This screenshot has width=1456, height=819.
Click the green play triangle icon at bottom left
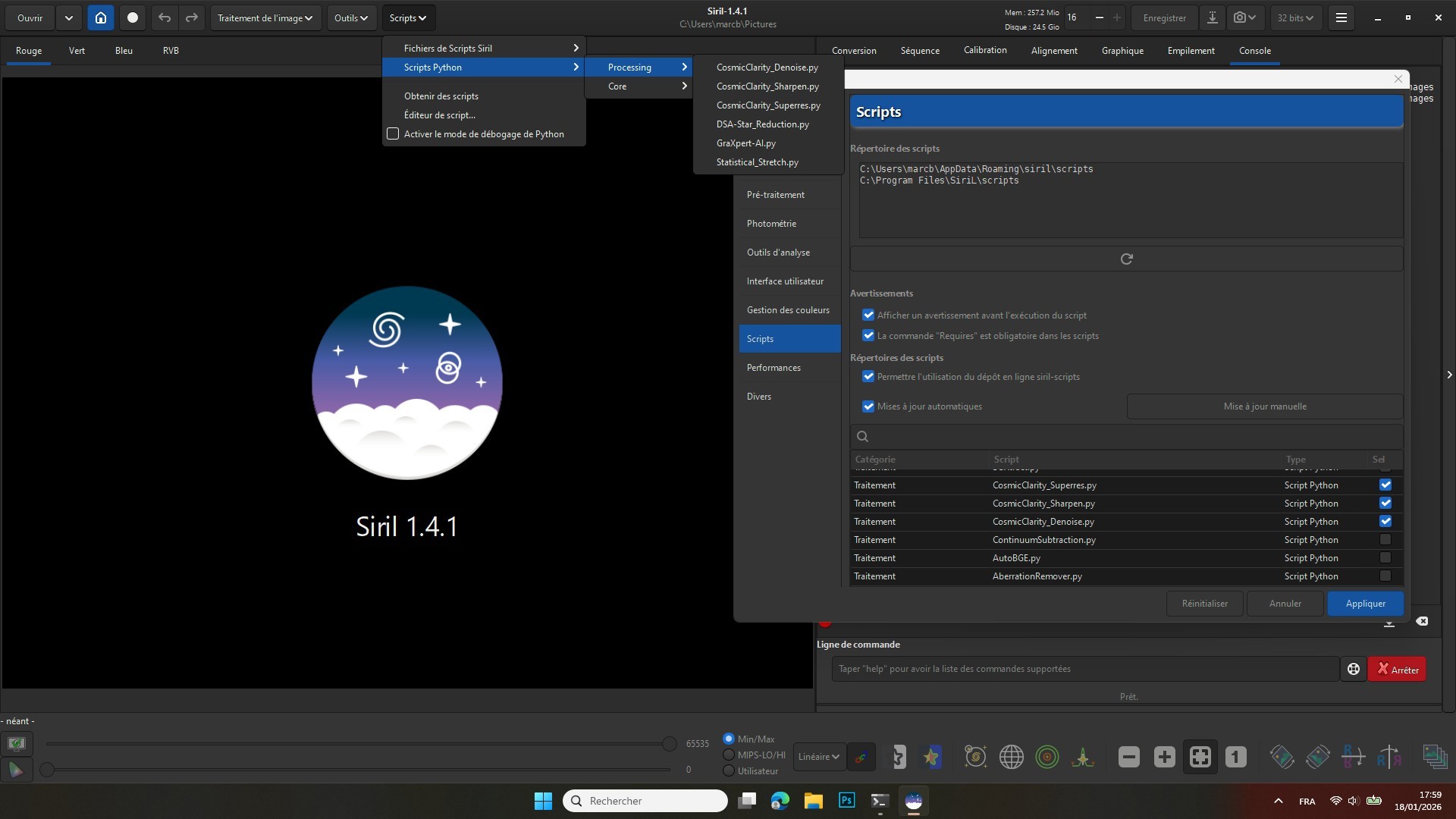(x=16, y=770)
